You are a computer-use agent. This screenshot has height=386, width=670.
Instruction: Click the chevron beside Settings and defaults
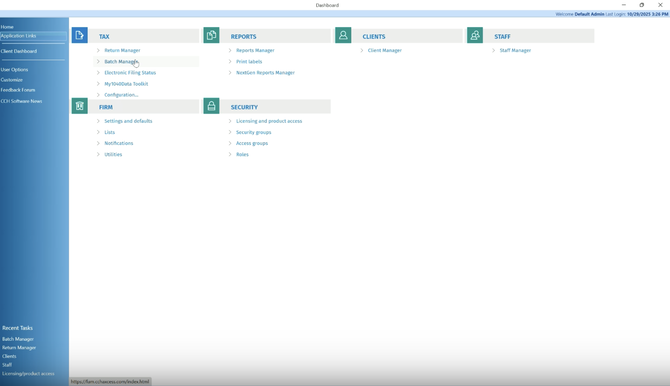(98, 121)
